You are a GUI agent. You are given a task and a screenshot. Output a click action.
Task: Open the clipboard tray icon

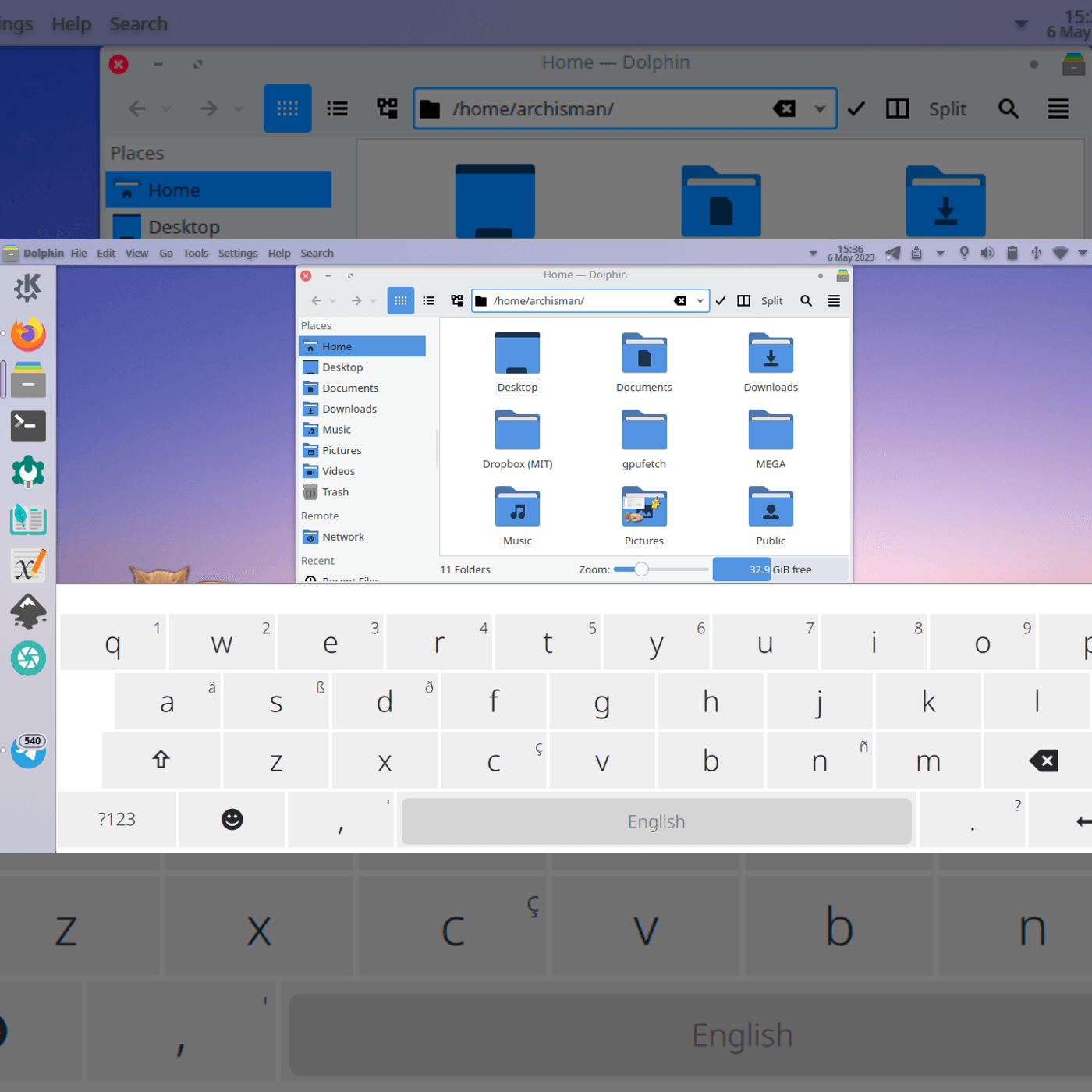coord(916,253)
